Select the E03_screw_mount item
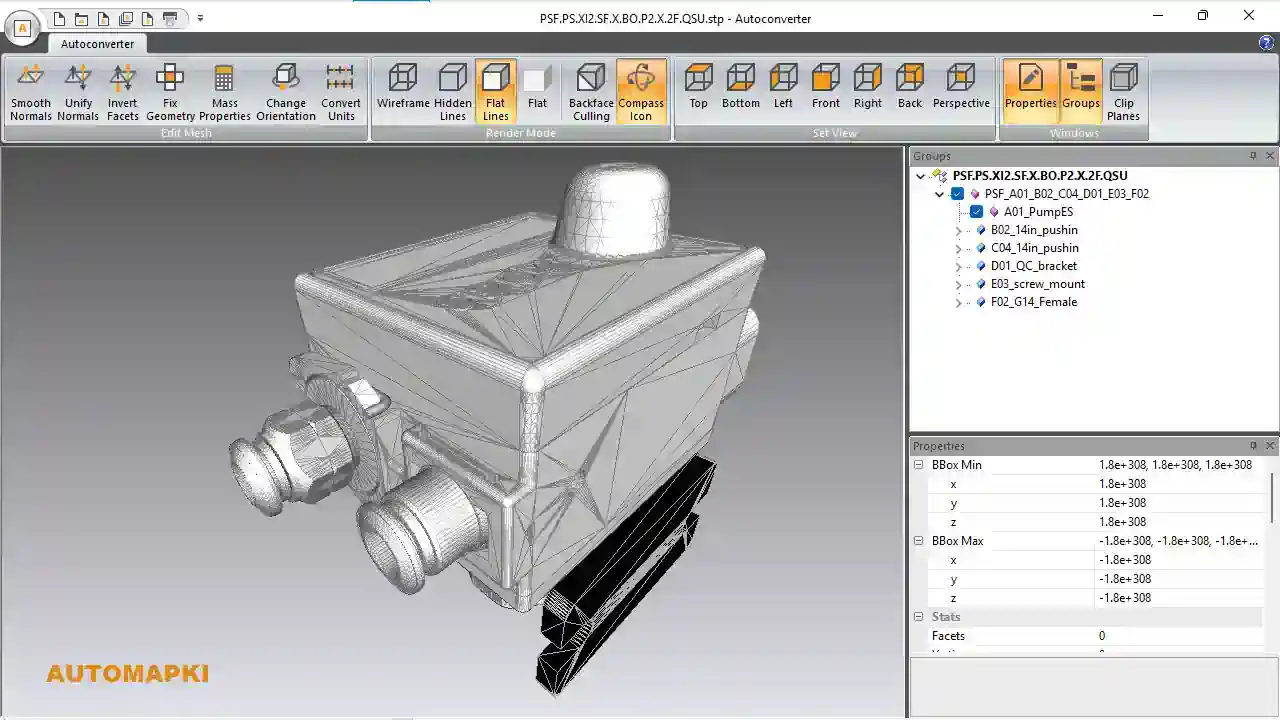Viewport: 1280px width, 720px height. [1037, 284]
